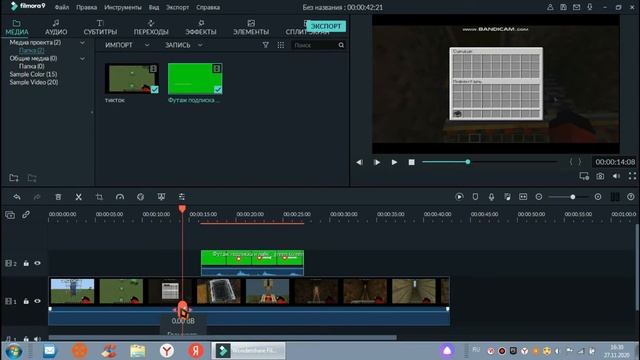Viewport: 640px width, 360px height.
Task: Open the Правка menu
Action: pos(87,7)
